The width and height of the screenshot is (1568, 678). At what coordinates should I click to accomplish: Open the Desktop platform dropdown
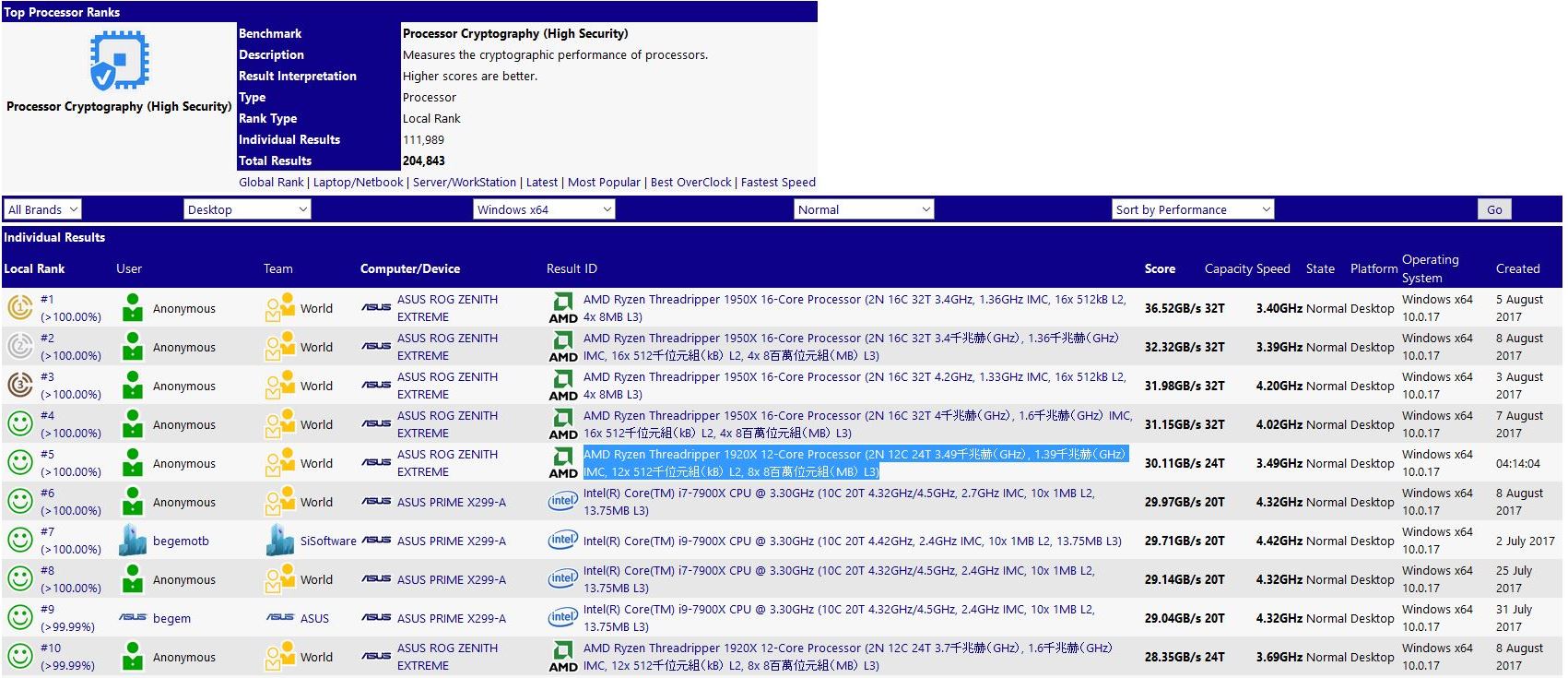tap(247, 209)
